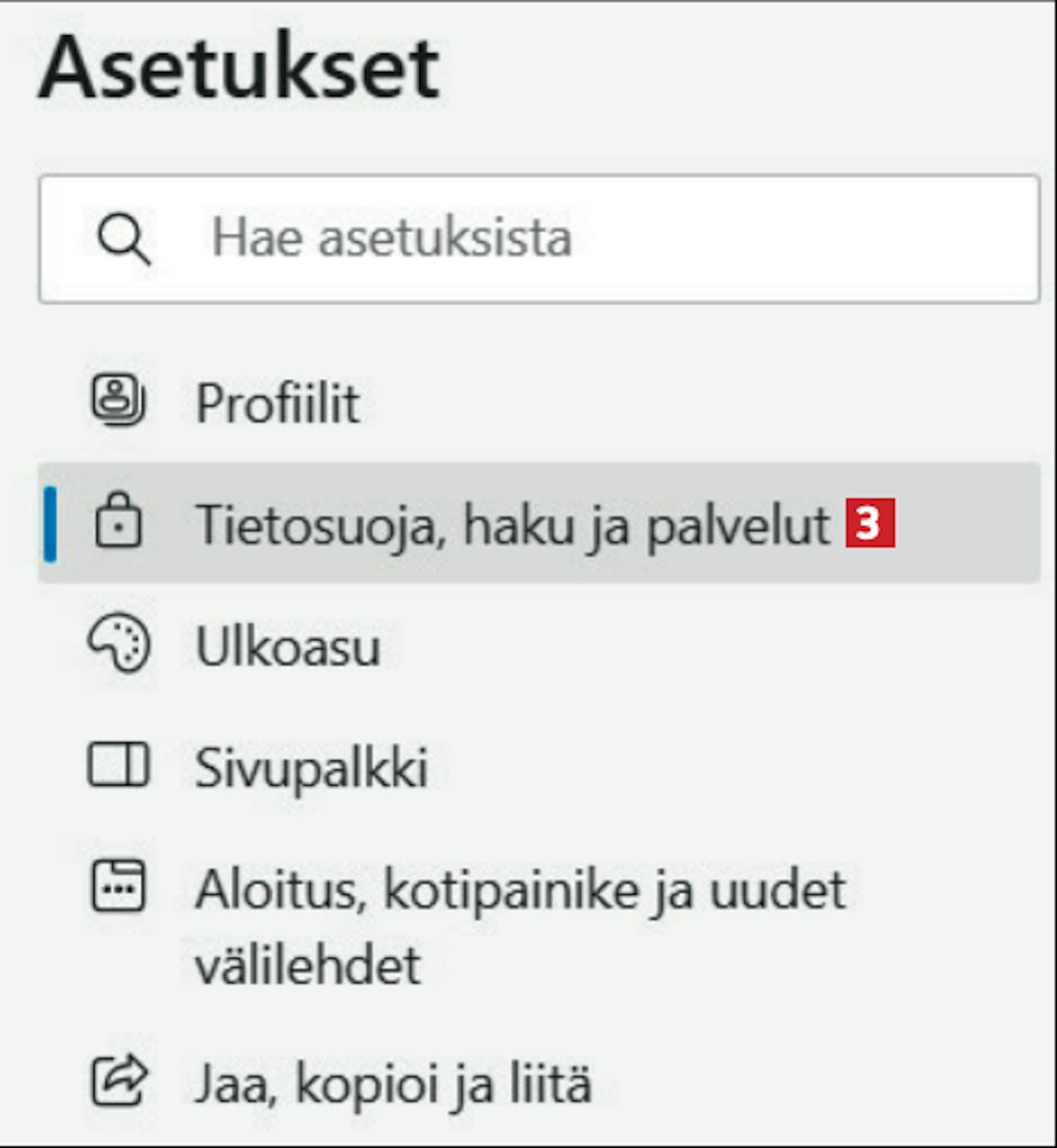Open the Profiilit settings page
The height and width of the screenshot is (1148, 1057).
(x=278, y=403)
